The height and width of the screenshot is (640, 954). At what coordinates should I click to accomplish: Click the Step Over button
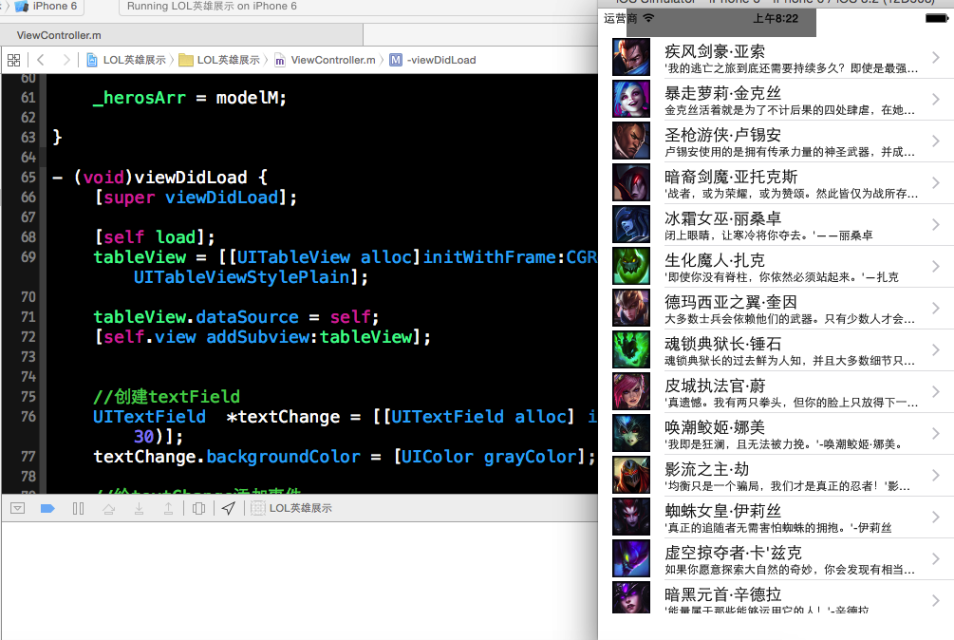point(109,509)
